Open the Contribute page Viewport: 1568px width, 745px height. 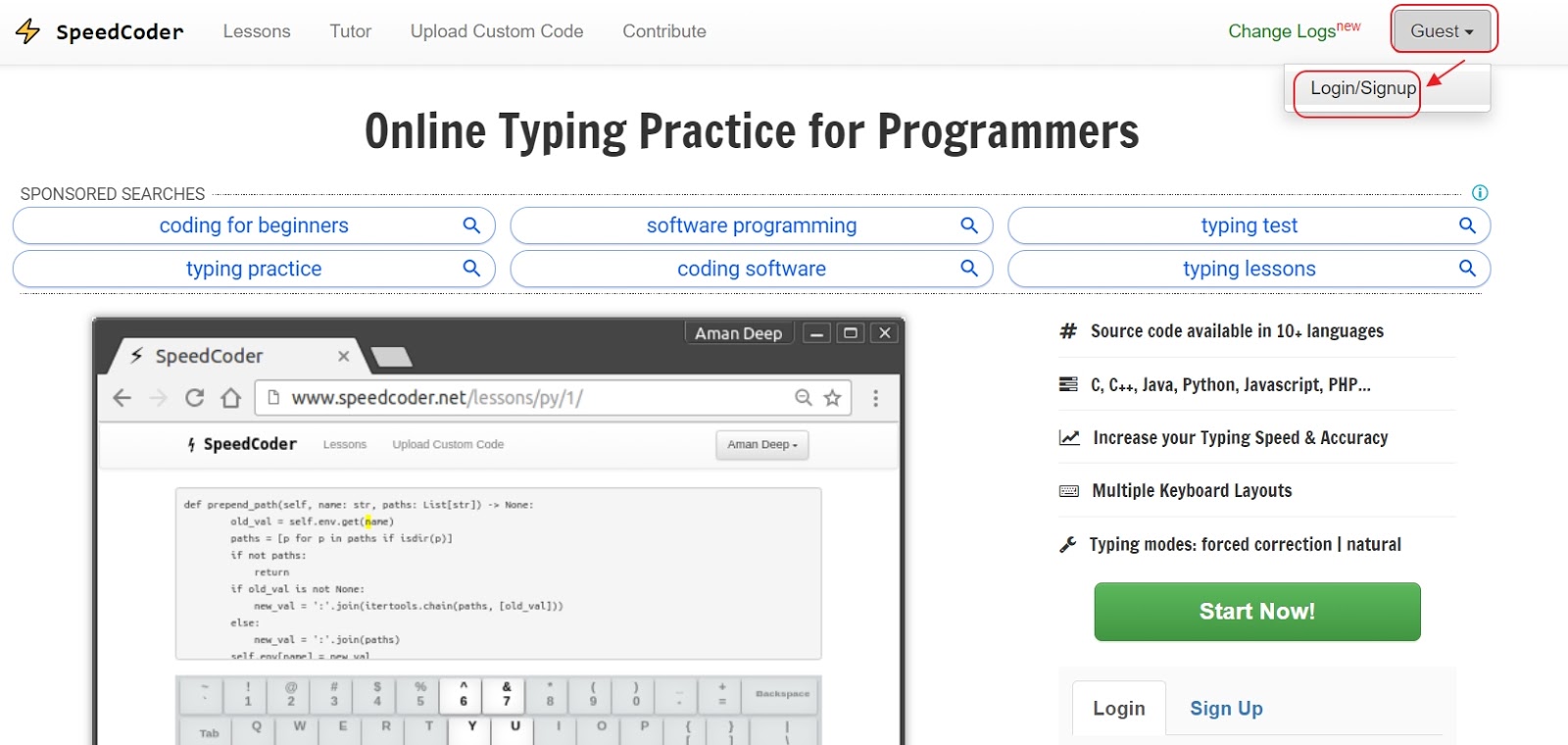(x=664, y=31)
